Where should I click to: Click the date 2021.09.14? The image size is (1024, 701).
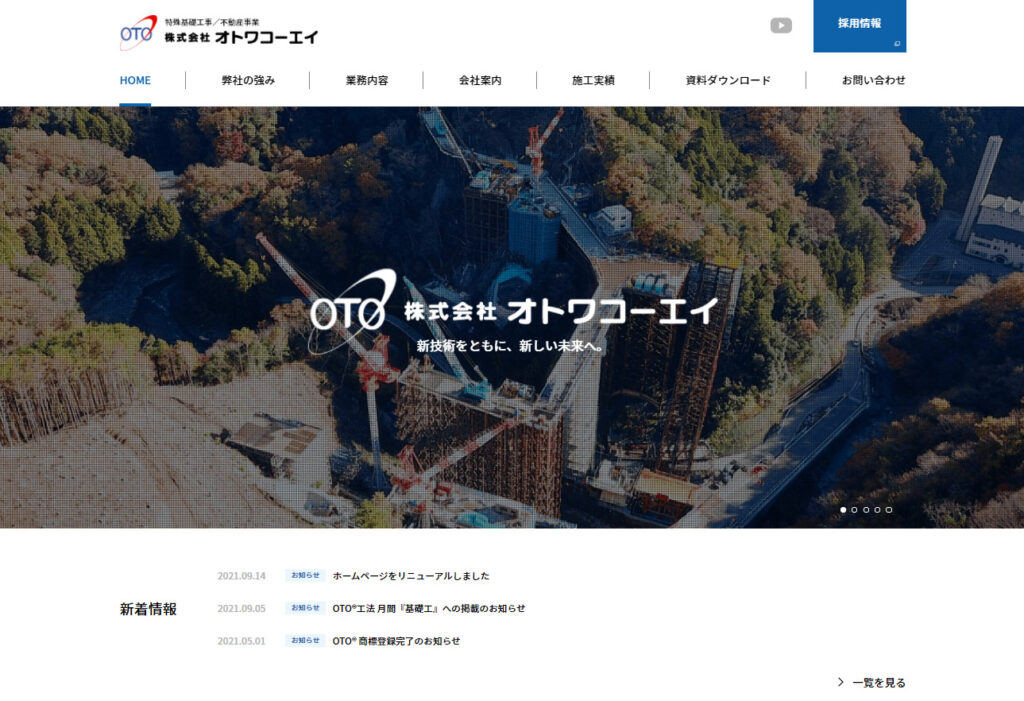point(242,576)
